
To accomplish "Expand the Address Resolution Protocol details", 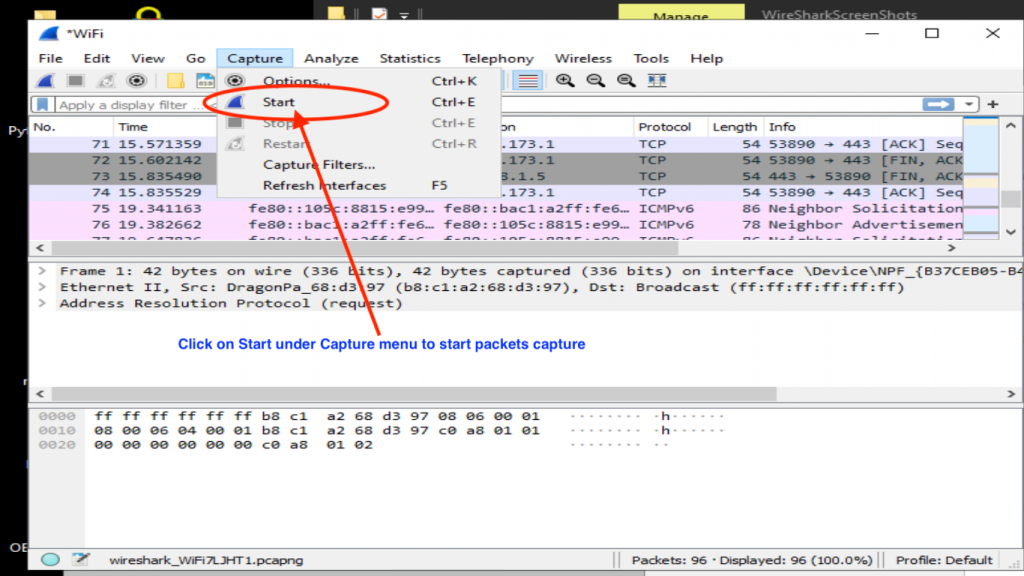I will [40, 303].
